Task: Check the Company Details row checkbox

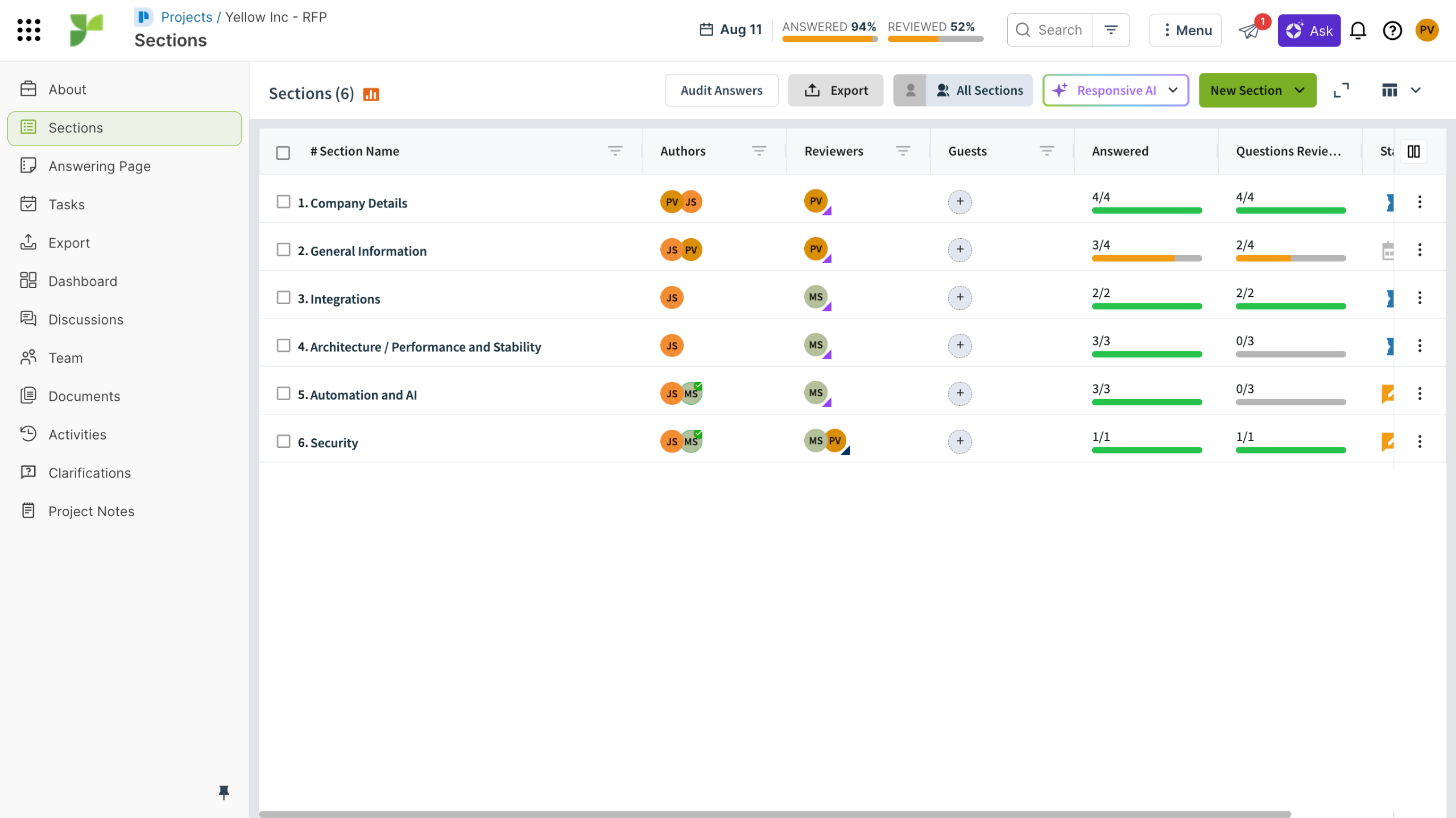Action: (x=283, y=202)
